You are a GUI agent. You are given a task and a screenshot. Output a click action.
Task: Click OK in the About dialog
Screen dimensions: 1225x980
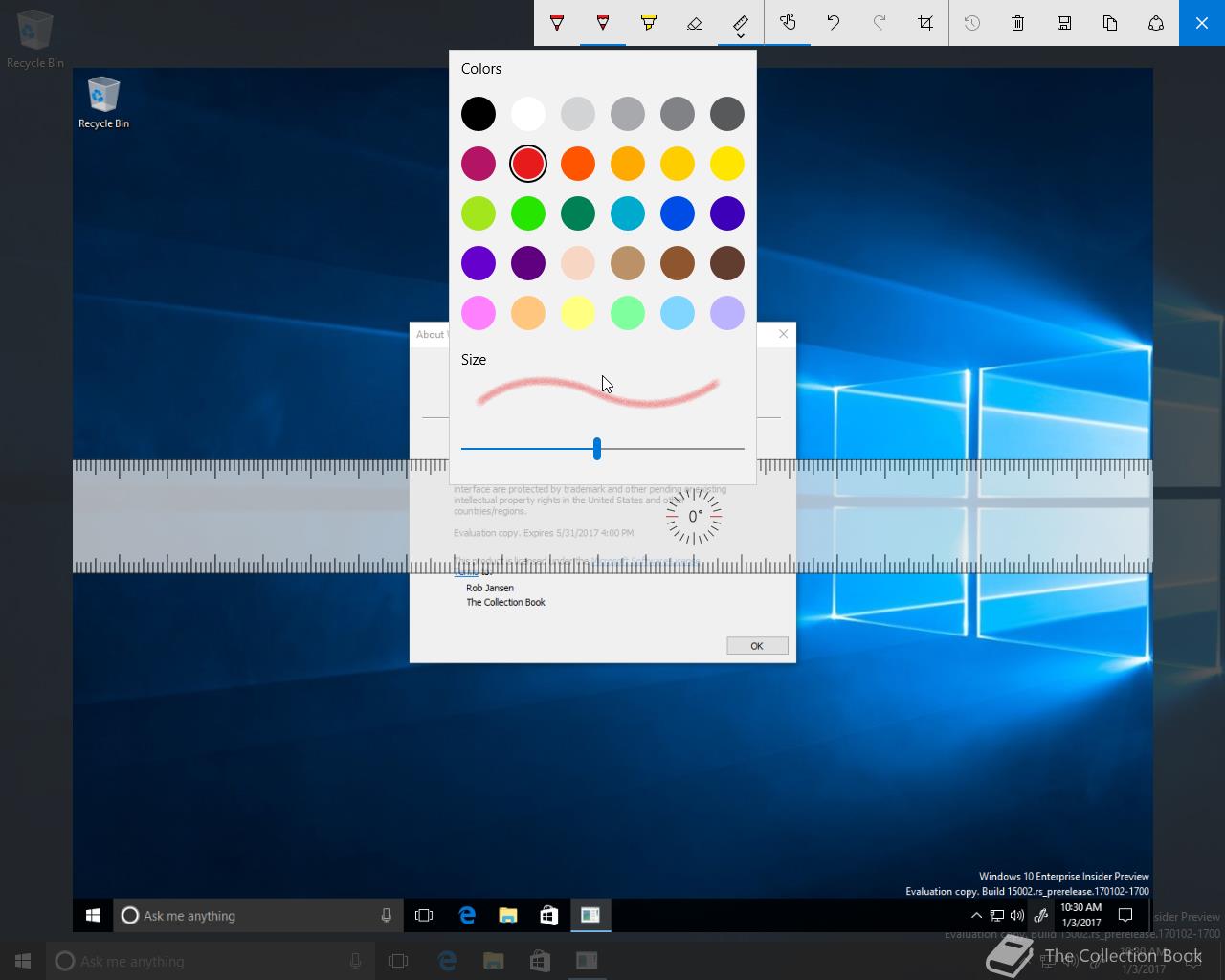coord(757,646)
